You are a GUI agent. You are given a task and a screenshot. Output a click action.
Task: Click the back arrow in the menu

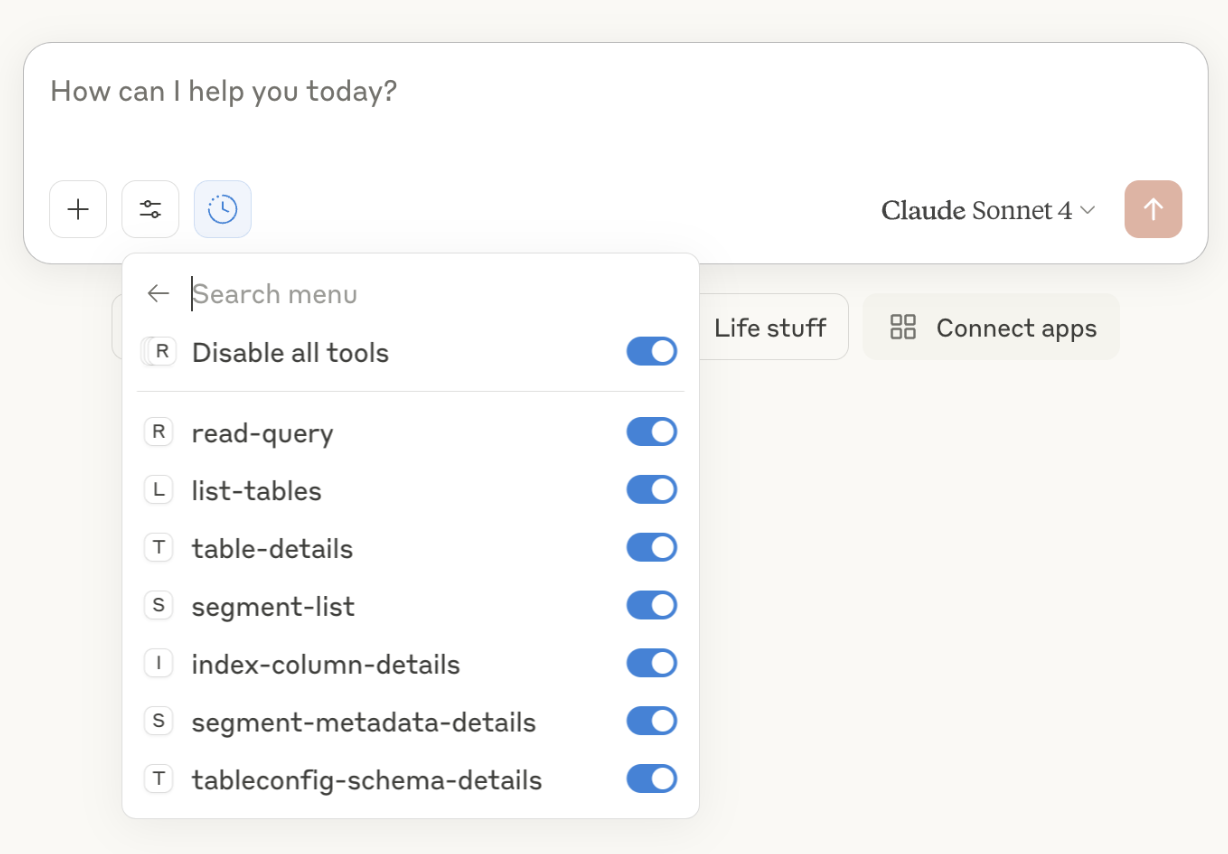[x=158, y=293]
